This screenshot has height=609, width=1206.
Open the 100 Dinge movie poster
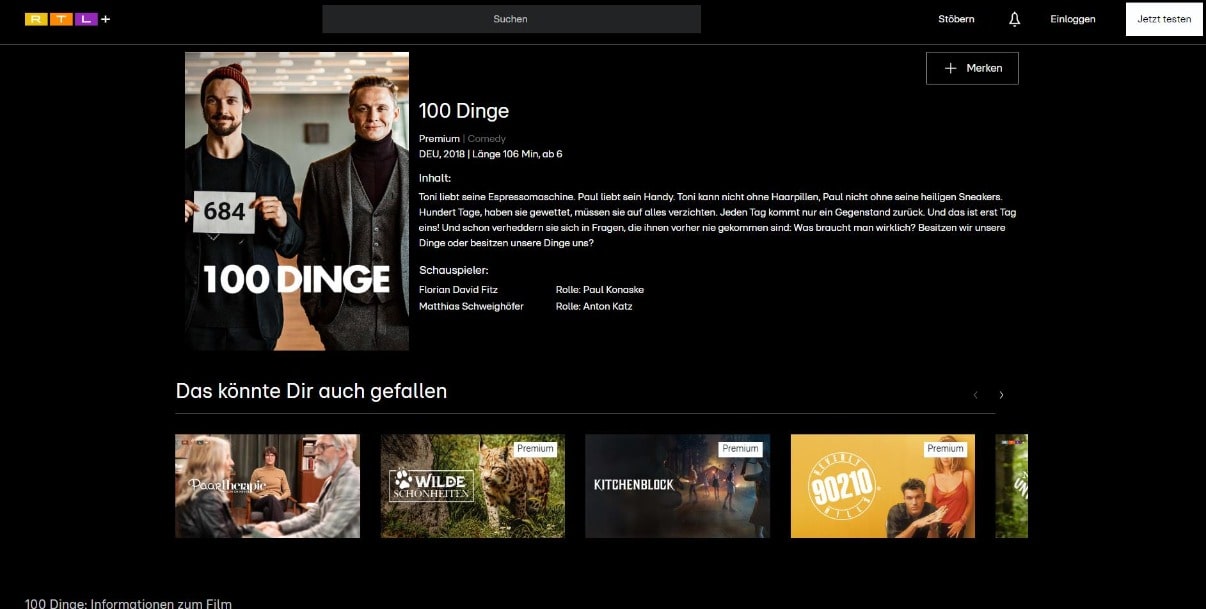[297, 201]
